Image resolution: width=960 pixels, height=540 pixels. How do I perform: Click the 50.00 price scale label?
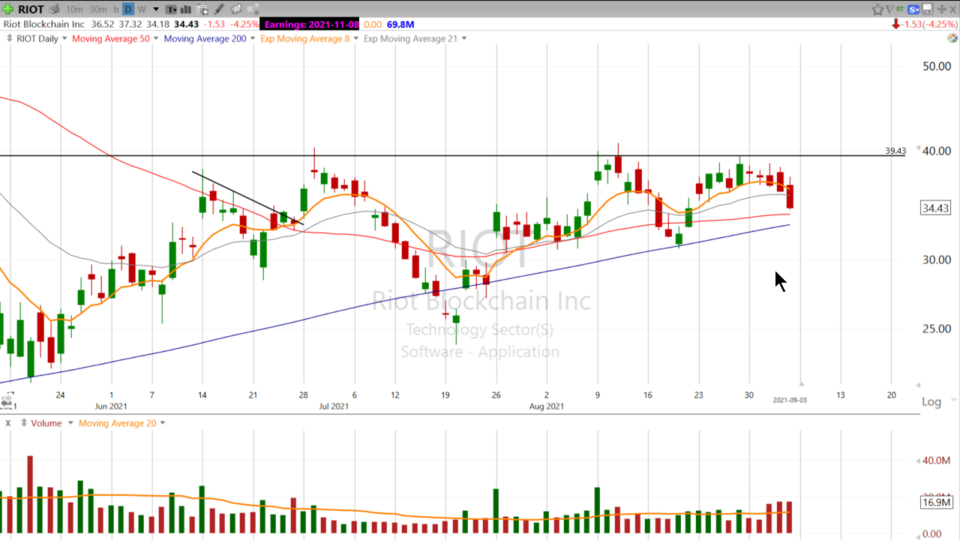(x=937, y=66)
